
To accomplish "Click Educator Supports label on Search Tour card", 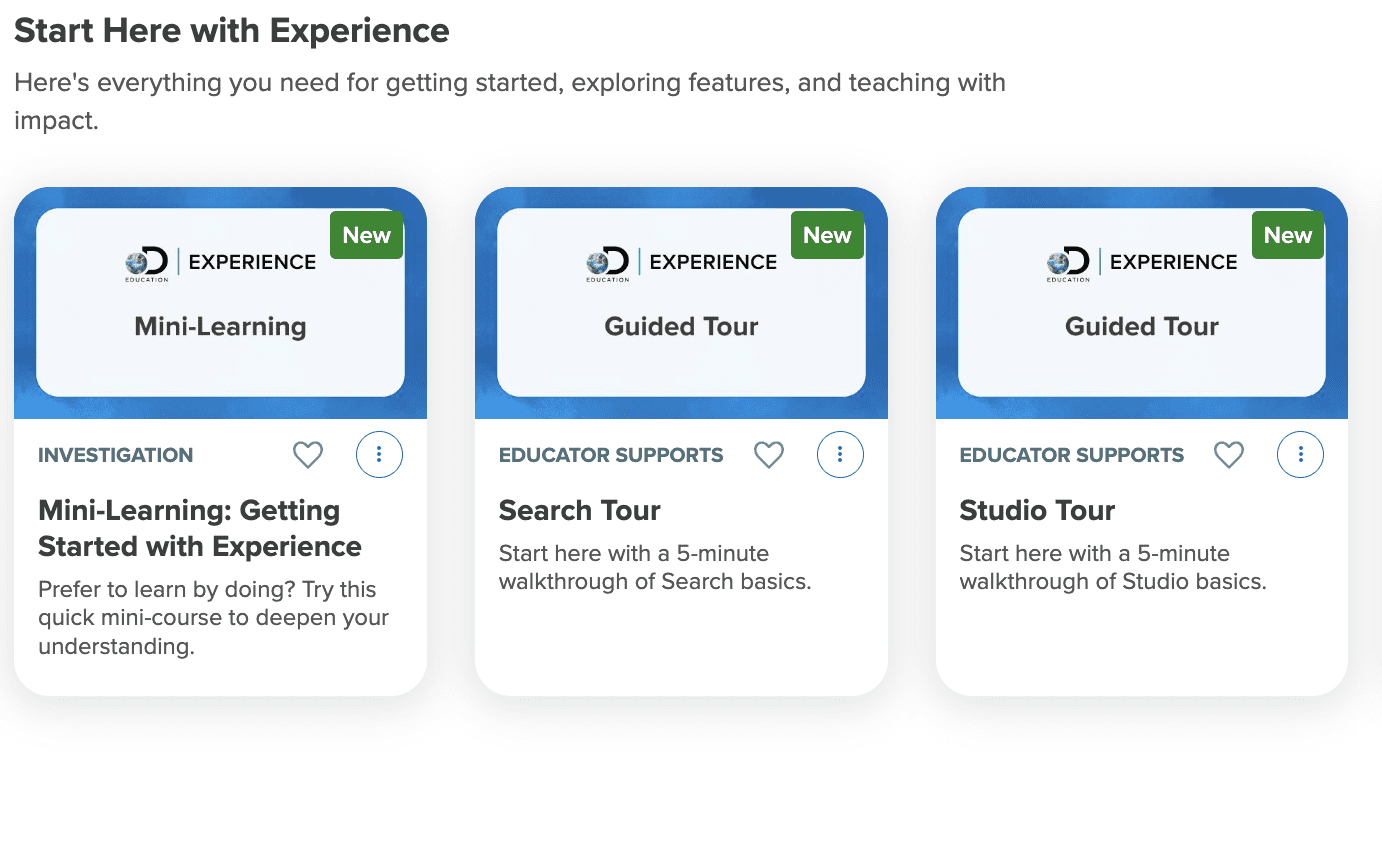I will pos(611,455).
